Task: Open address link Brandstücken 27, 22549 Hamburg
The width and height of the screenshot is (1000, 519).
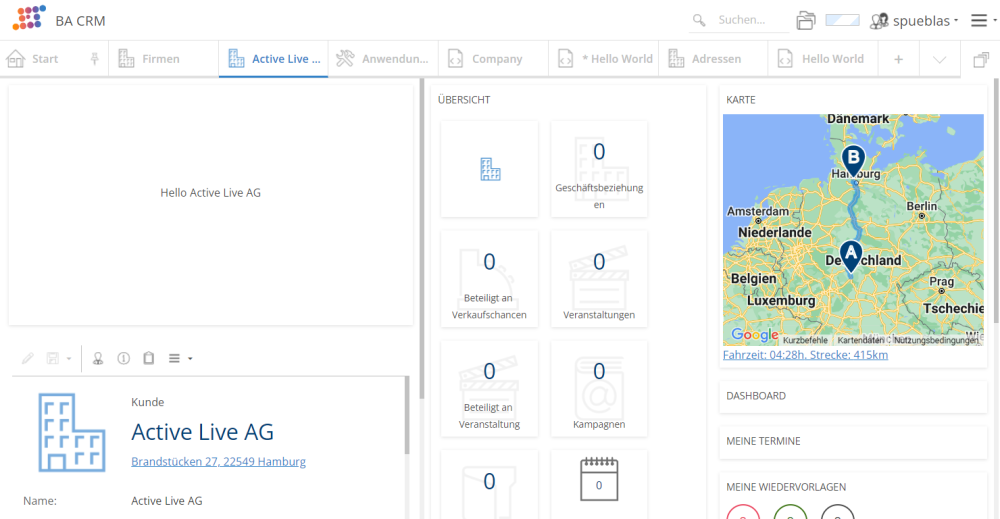Action: tap(218, 462)
